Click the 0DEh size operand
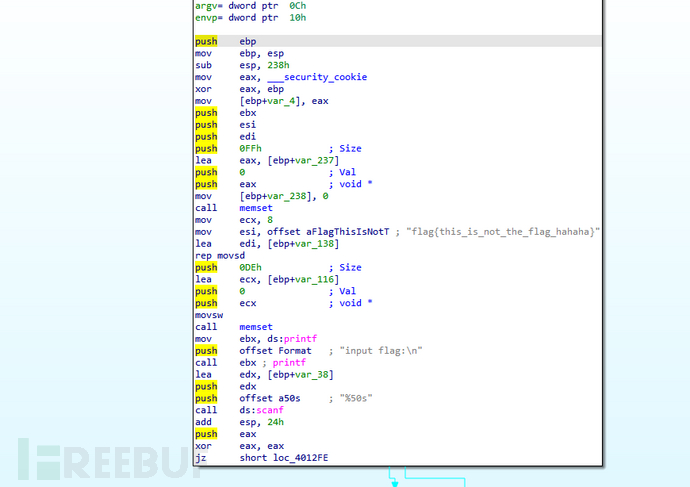The image size is (690, 487). pos(250,268)
